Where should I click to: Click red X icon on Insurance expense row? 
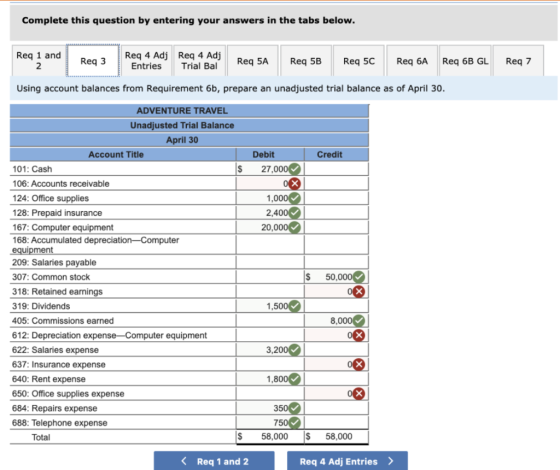[359, 365]
